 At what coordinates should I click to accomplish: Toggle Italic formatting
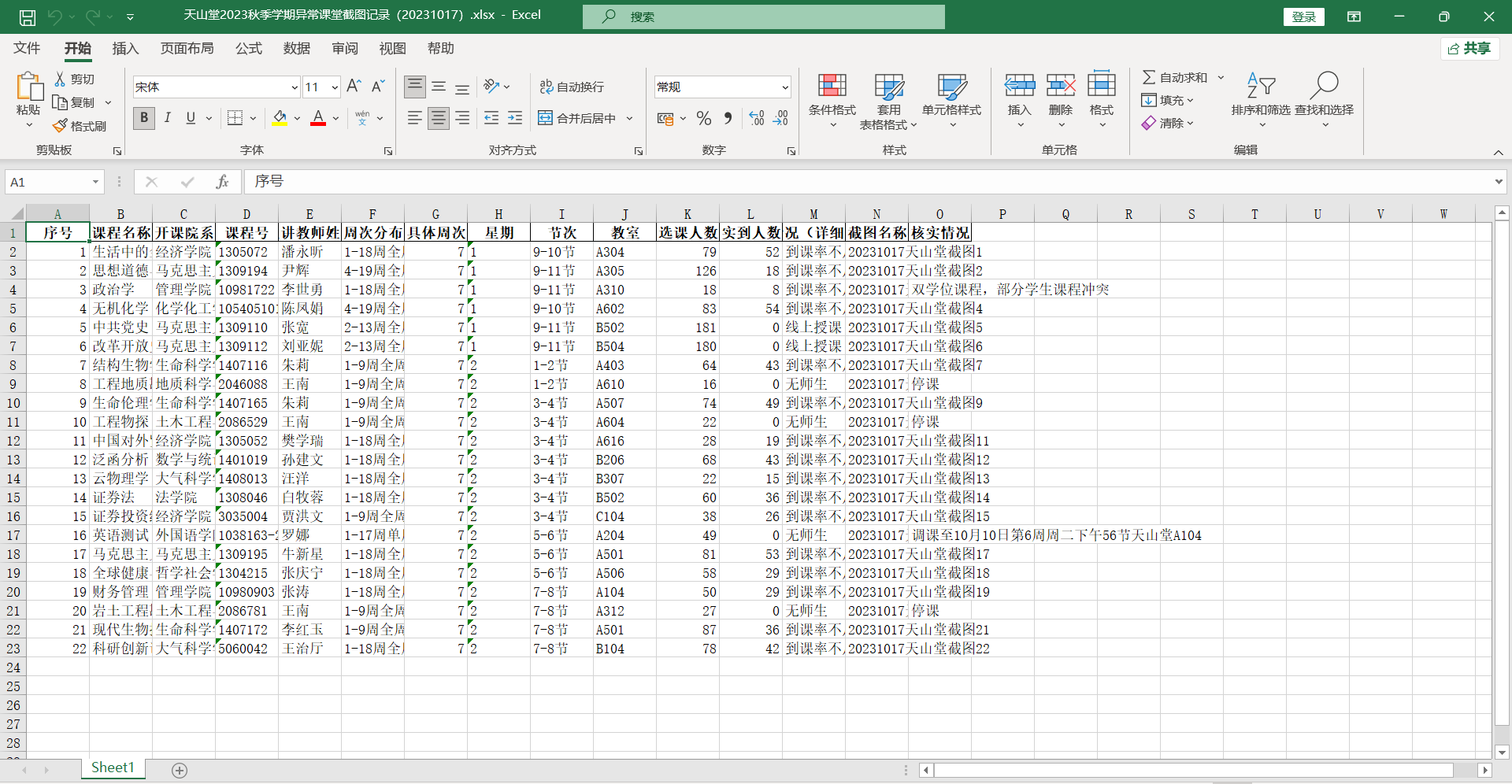point(167,118)
